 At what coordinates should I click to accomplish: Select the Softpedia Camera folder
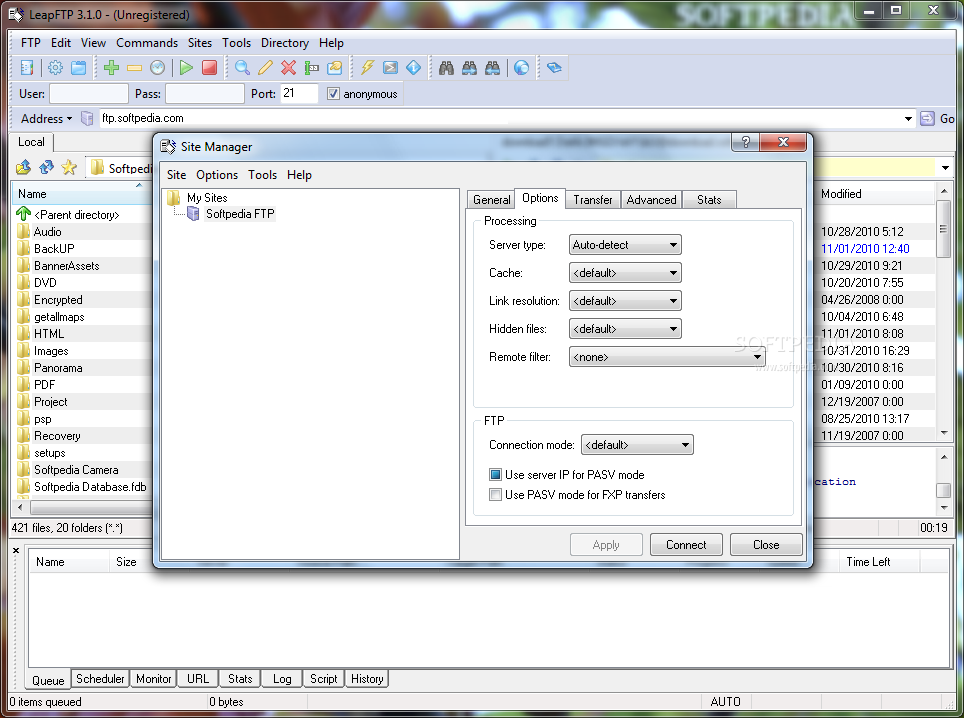coord(76,470)
